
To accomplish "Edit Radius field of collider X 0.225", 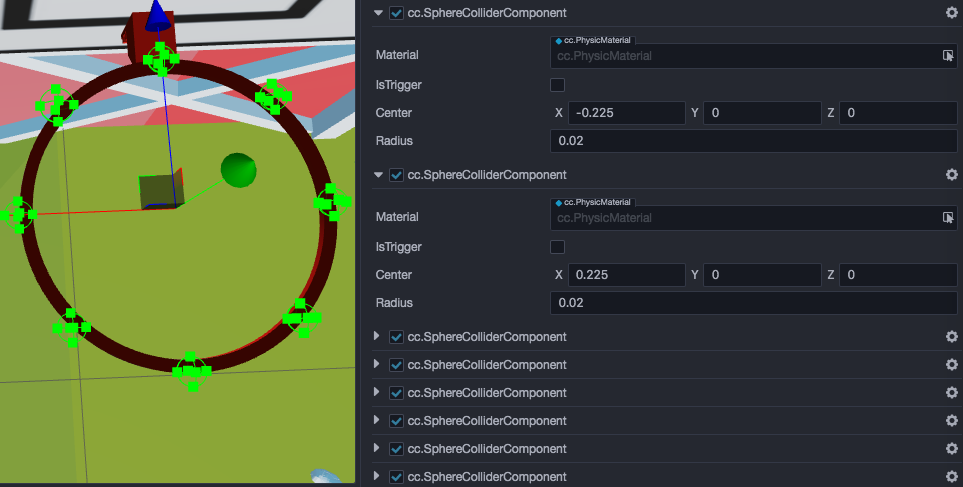I will tap(754, 303).
